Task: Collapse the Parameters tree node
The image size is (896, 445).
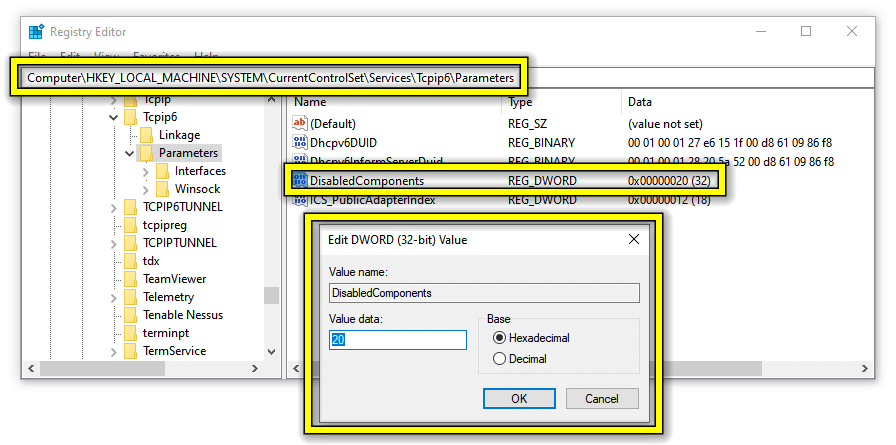Action: point(130,154)
